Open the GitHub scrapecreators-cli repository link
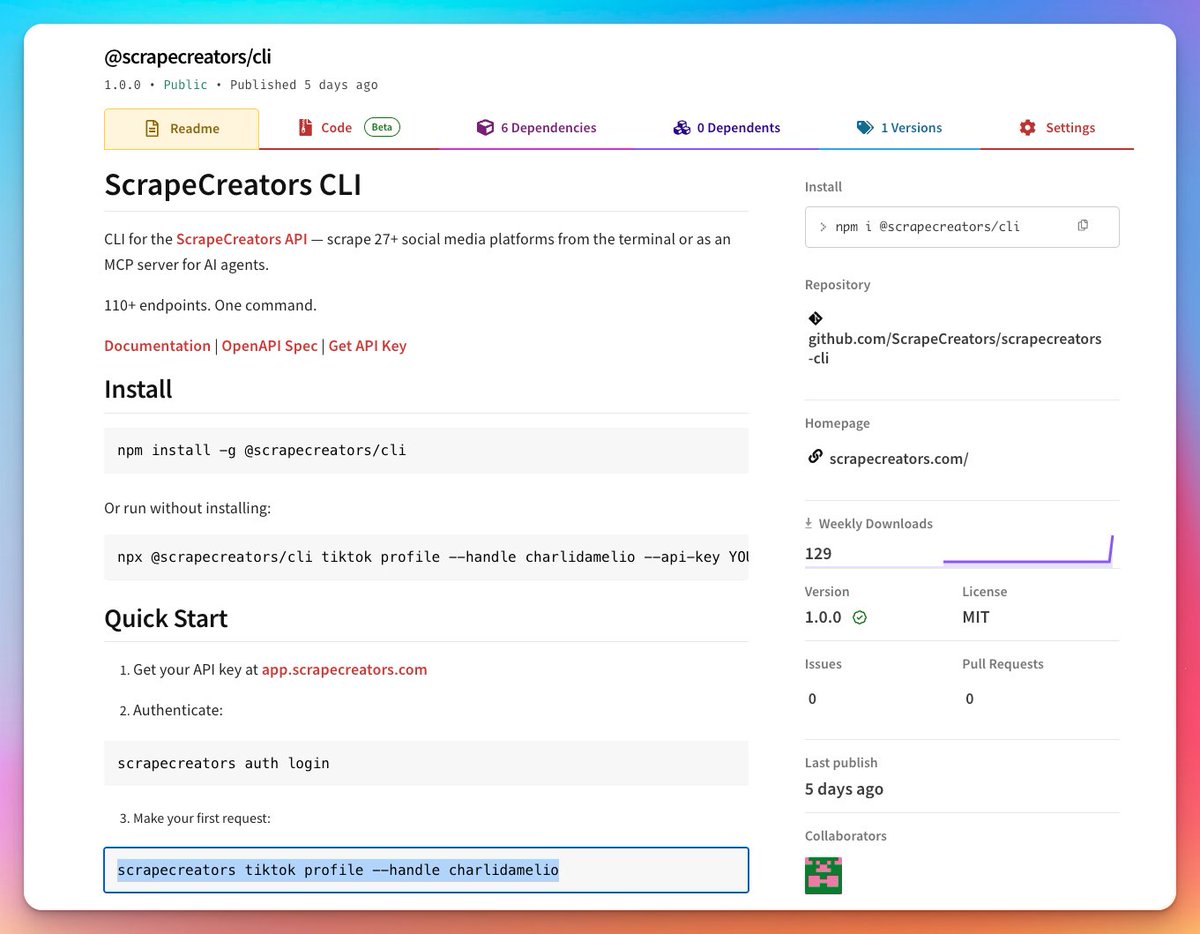 click(954, 348)
